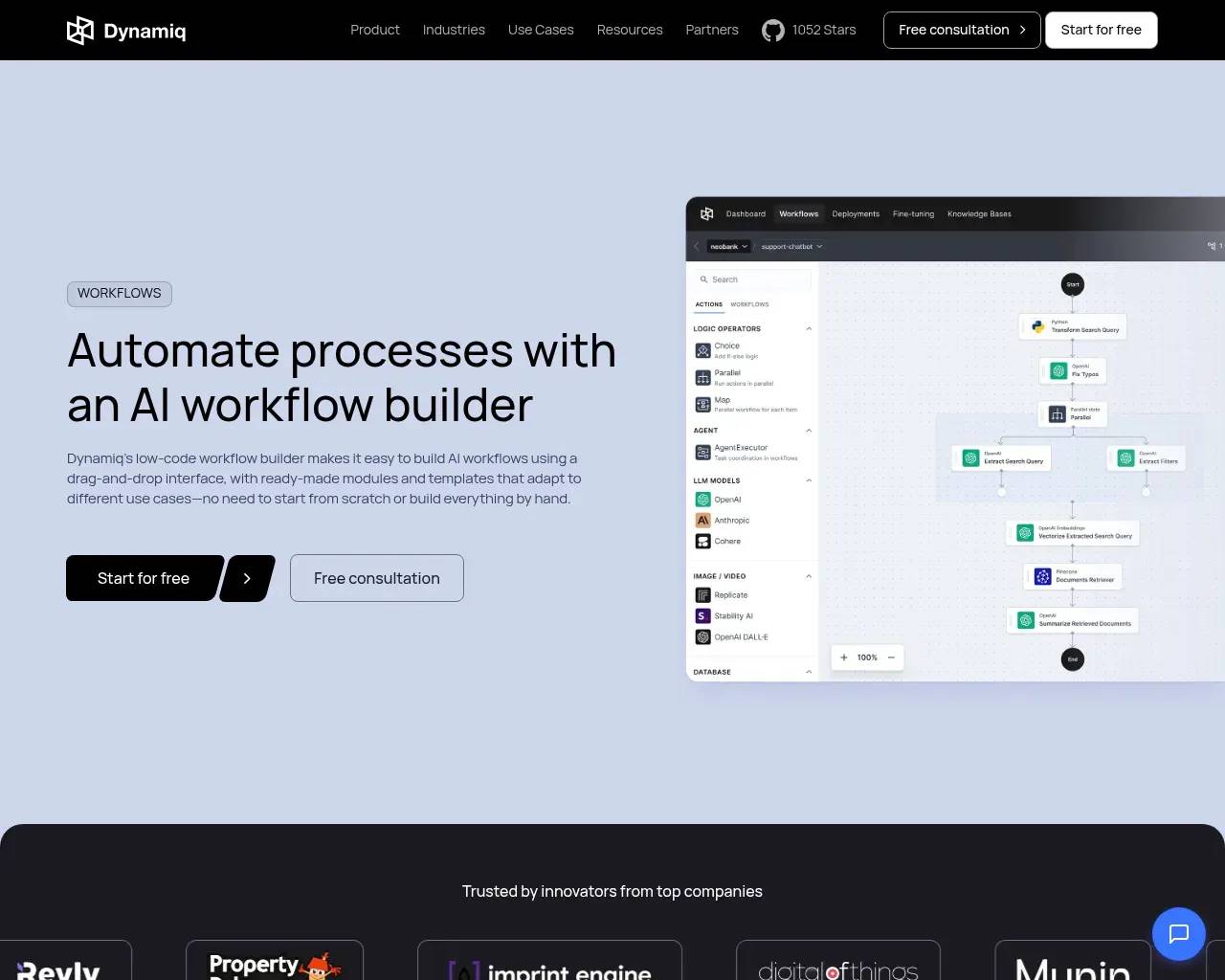The image size is (1225, 980).
Task: Click the hero Start for free button
Action: pos(144,578)
